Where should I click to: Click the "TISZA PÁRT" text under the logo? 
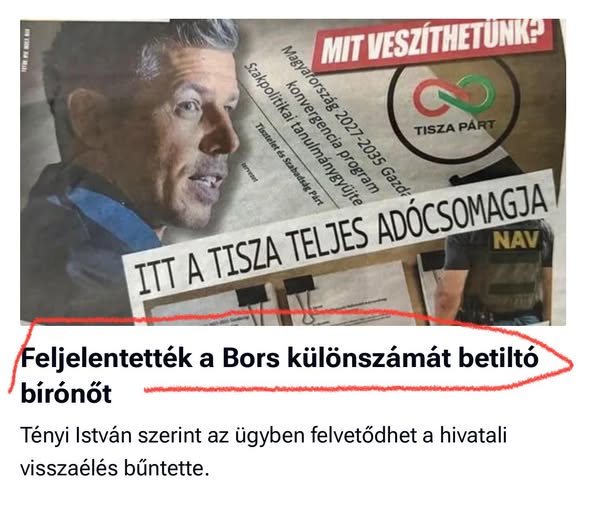click(x=455, y=128)
